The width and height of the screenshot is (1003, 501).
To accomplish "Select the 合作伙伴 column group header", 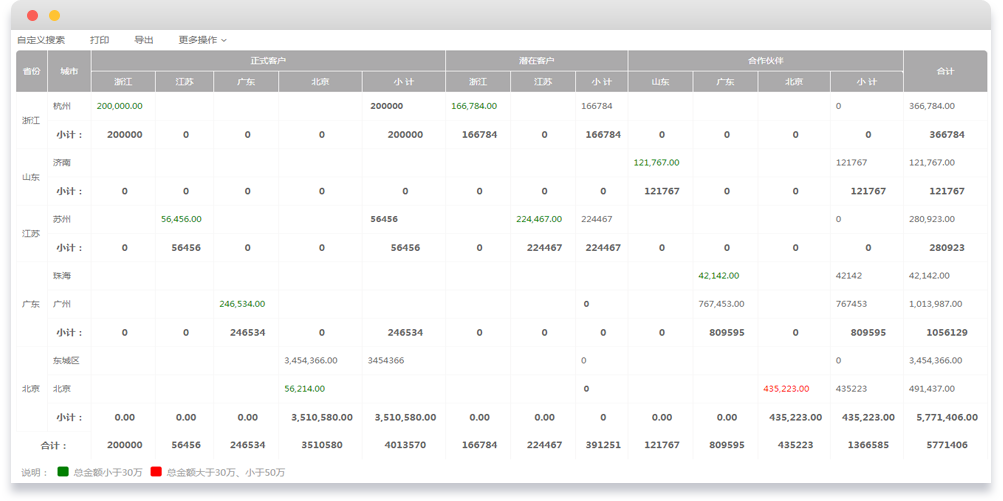I will (765, 61).
